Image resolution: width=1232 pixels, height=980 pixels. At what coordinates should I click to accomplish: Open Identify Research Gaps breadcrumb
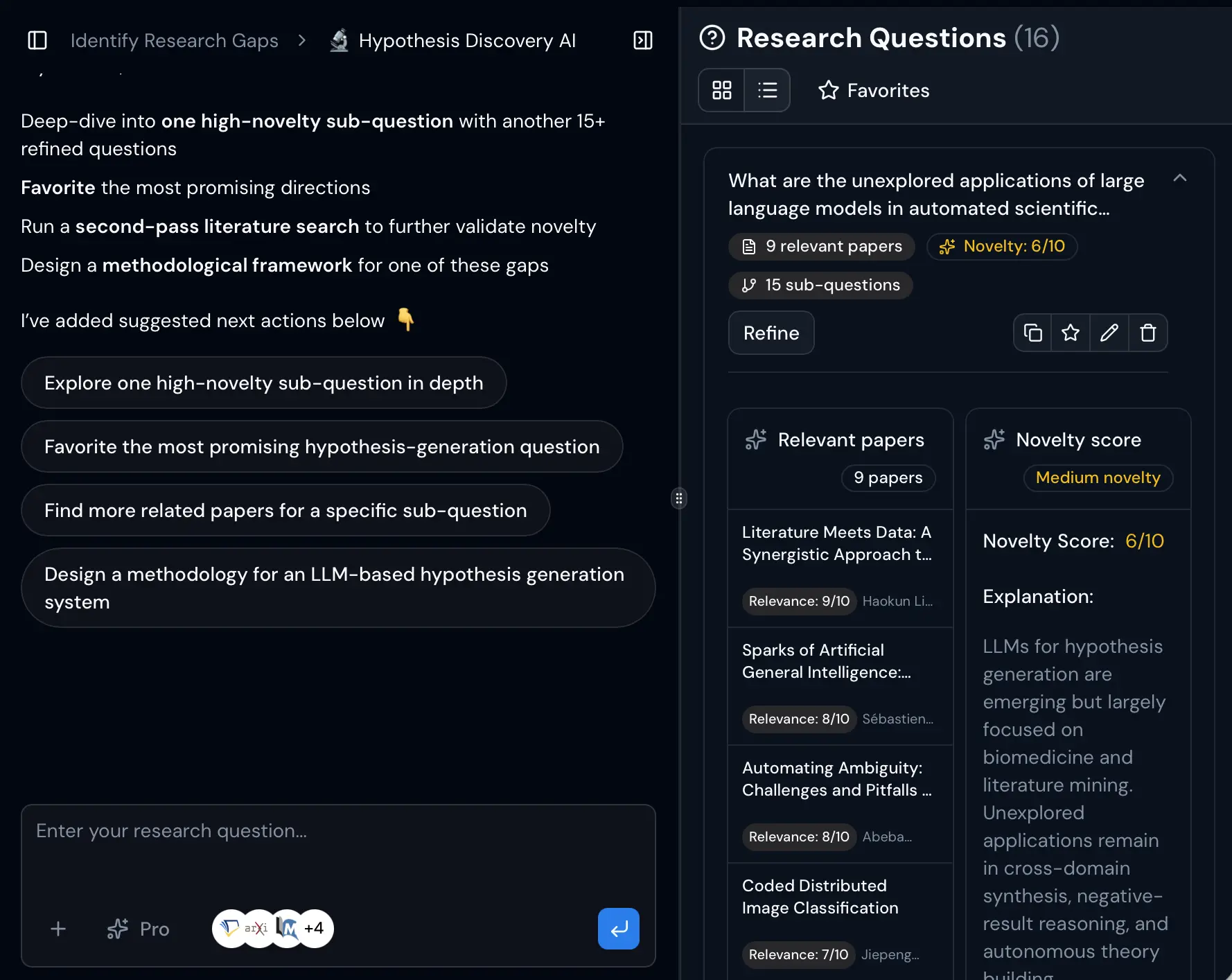(173, 40)
